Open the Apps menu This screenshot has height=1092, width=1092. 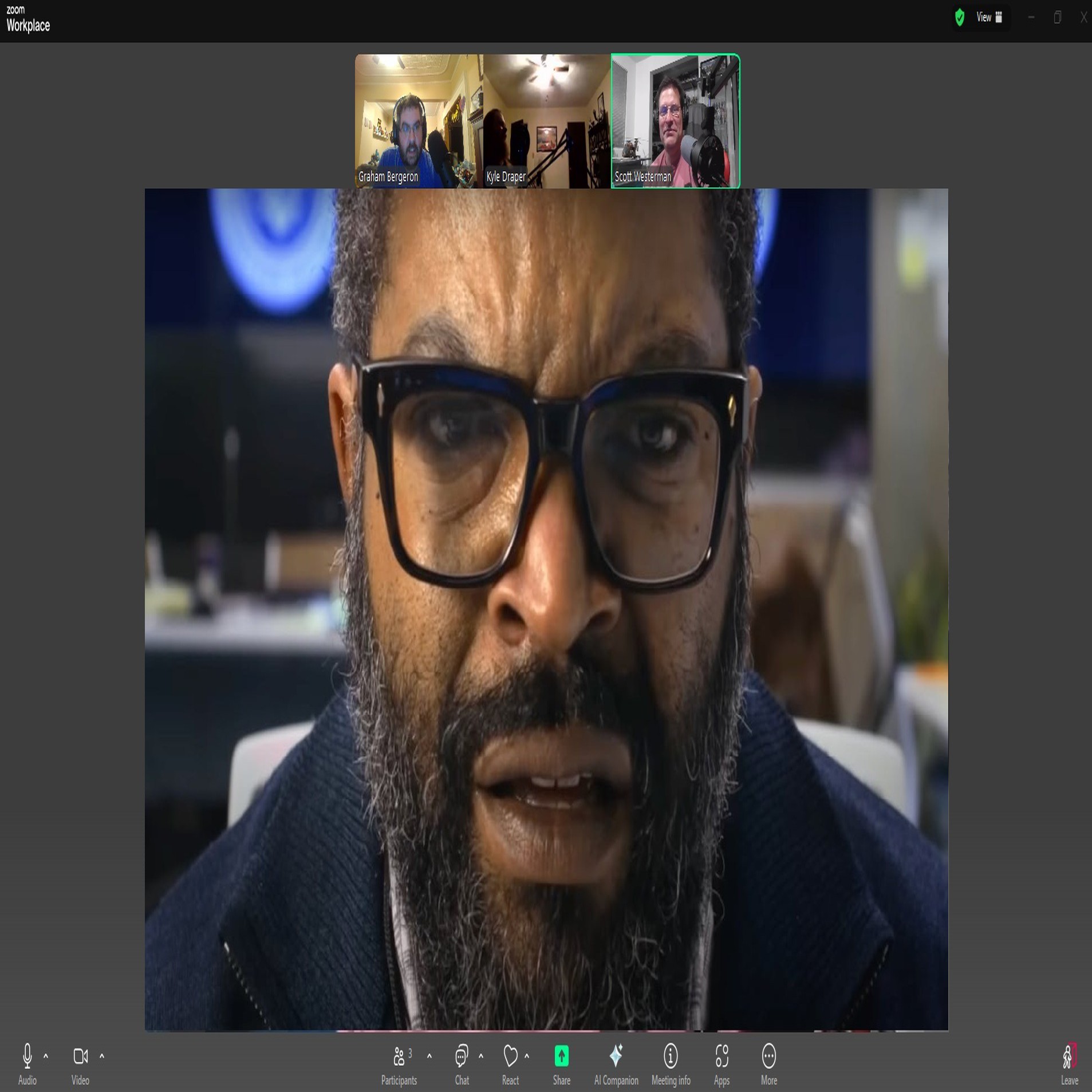pyautogui.click(x=722, y=1064)
